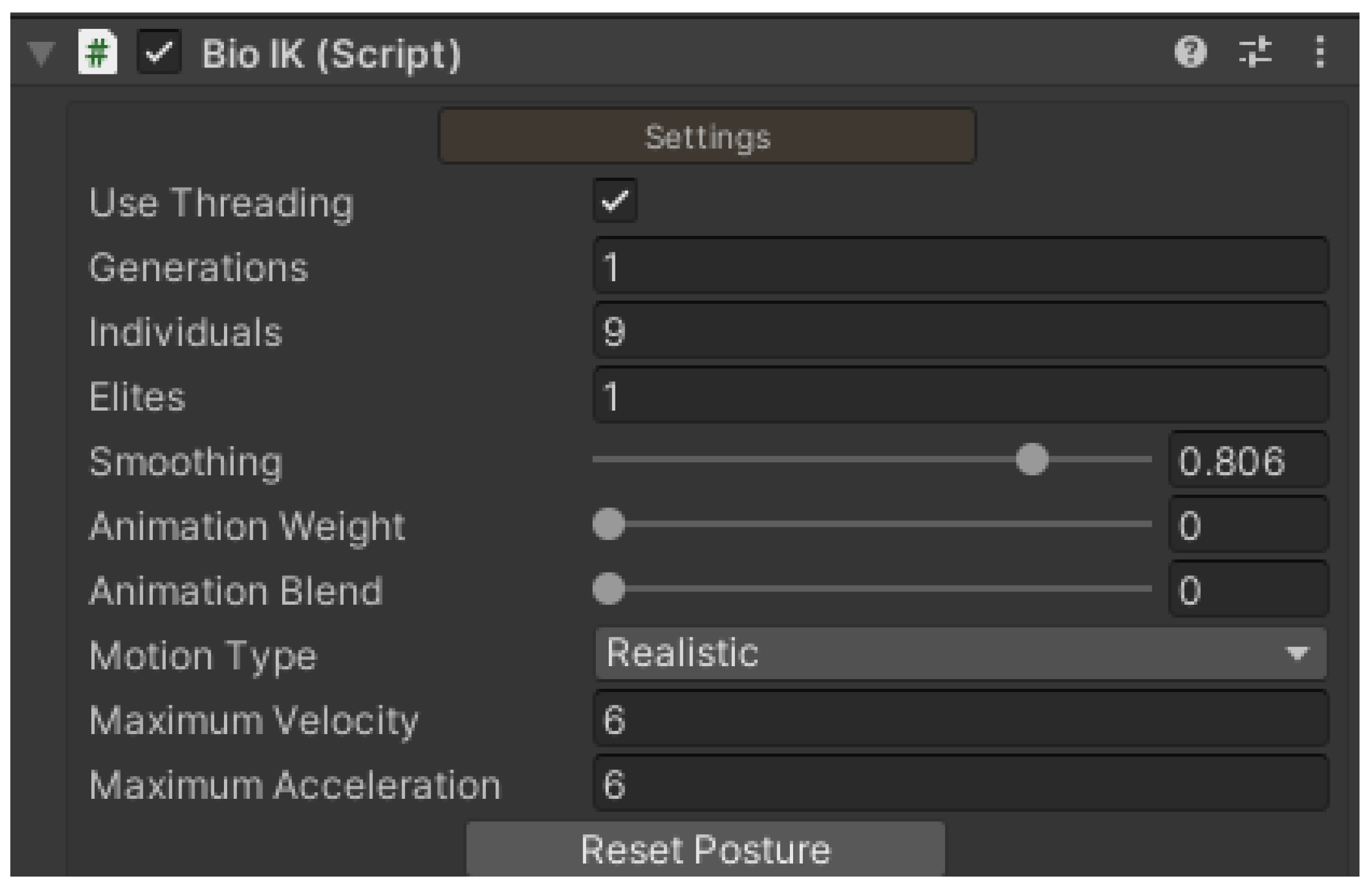Click the Individuals value field
This screenshot has width=1372, height=888.
(x=960, y=331)
